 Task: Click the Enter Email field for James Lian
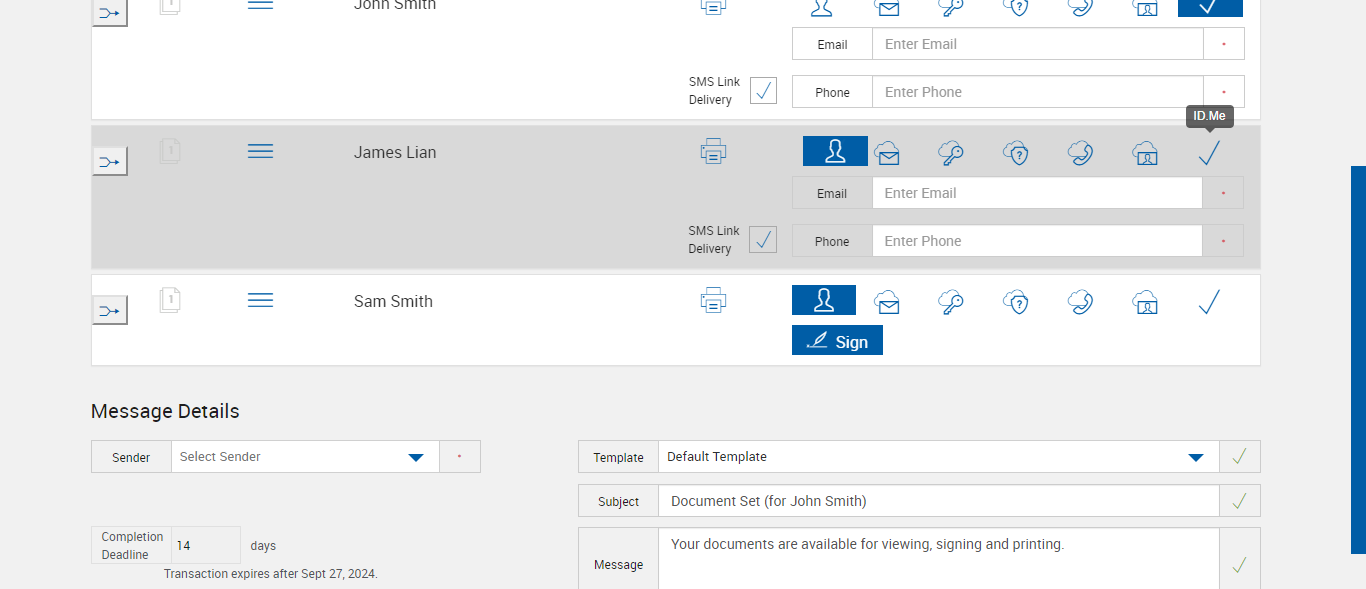pyautogui.click(x=1036, y=193)
